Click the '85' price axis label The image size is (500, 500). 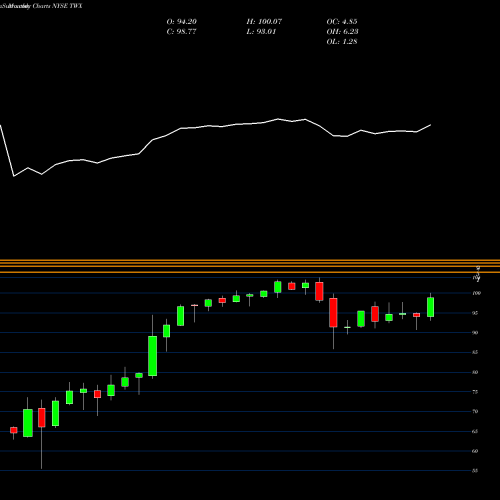(475, 352)
